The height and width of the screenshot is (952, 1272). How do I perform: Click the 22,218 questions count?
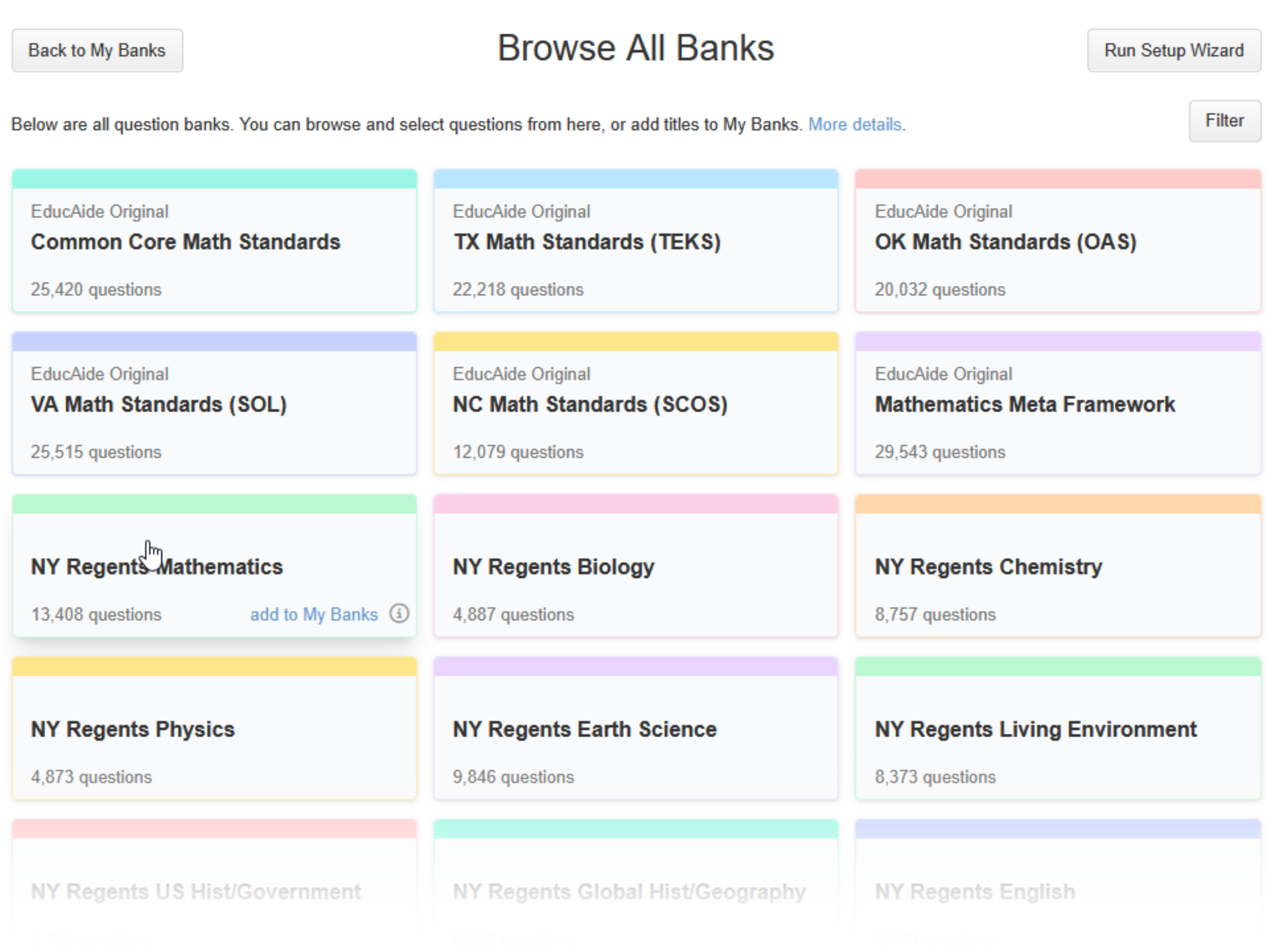pos(518,289)
